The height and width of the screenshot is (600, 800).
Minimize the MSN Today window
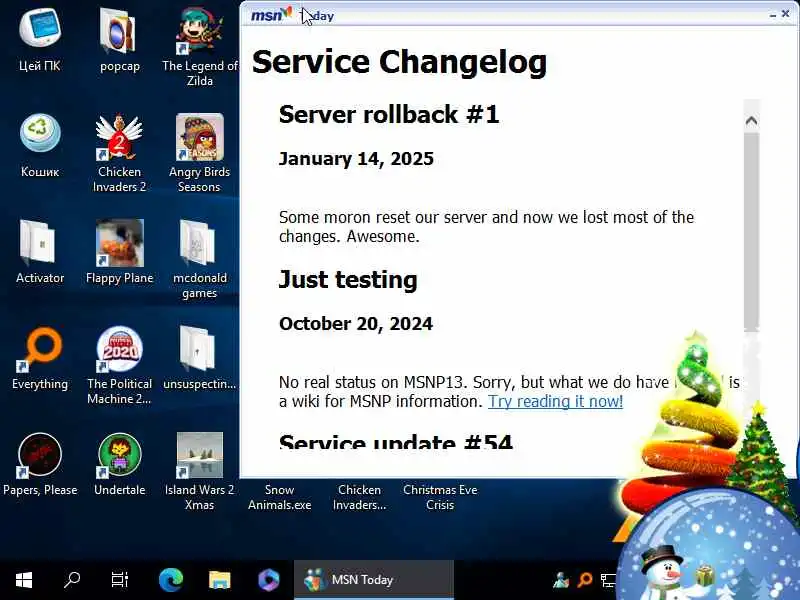(x=773, y=16)
